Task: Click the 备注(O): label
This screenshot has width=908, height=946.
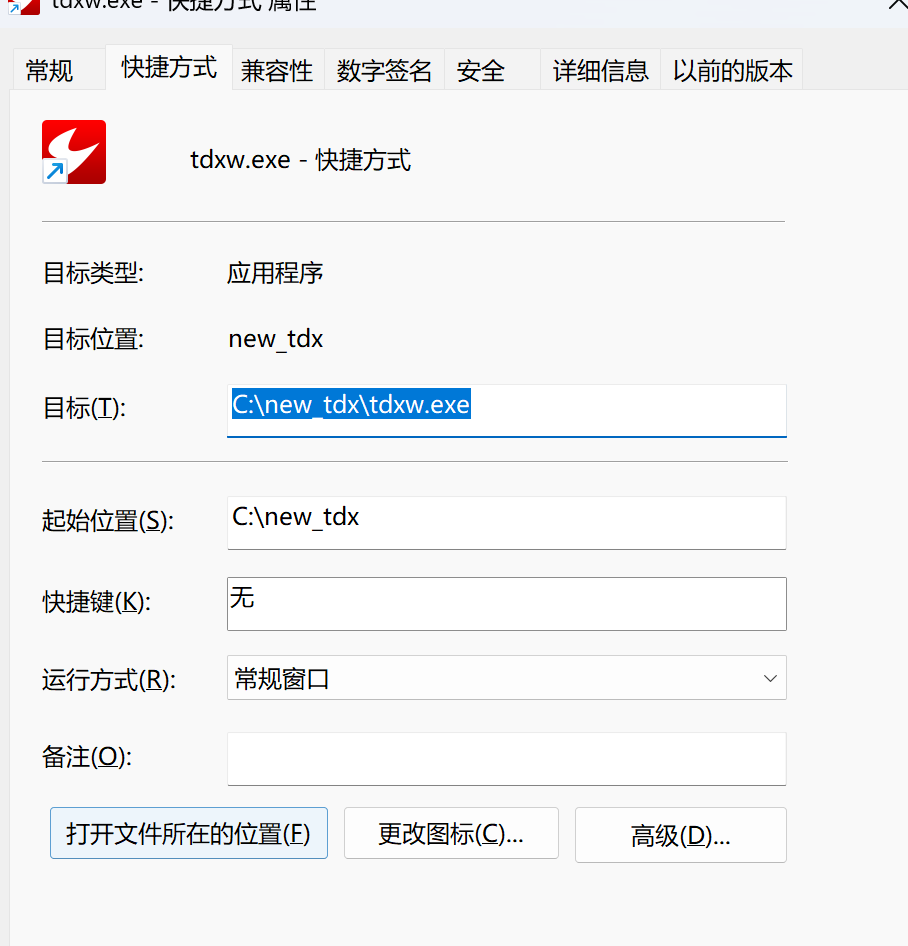Action: click(x=87, y=757)
